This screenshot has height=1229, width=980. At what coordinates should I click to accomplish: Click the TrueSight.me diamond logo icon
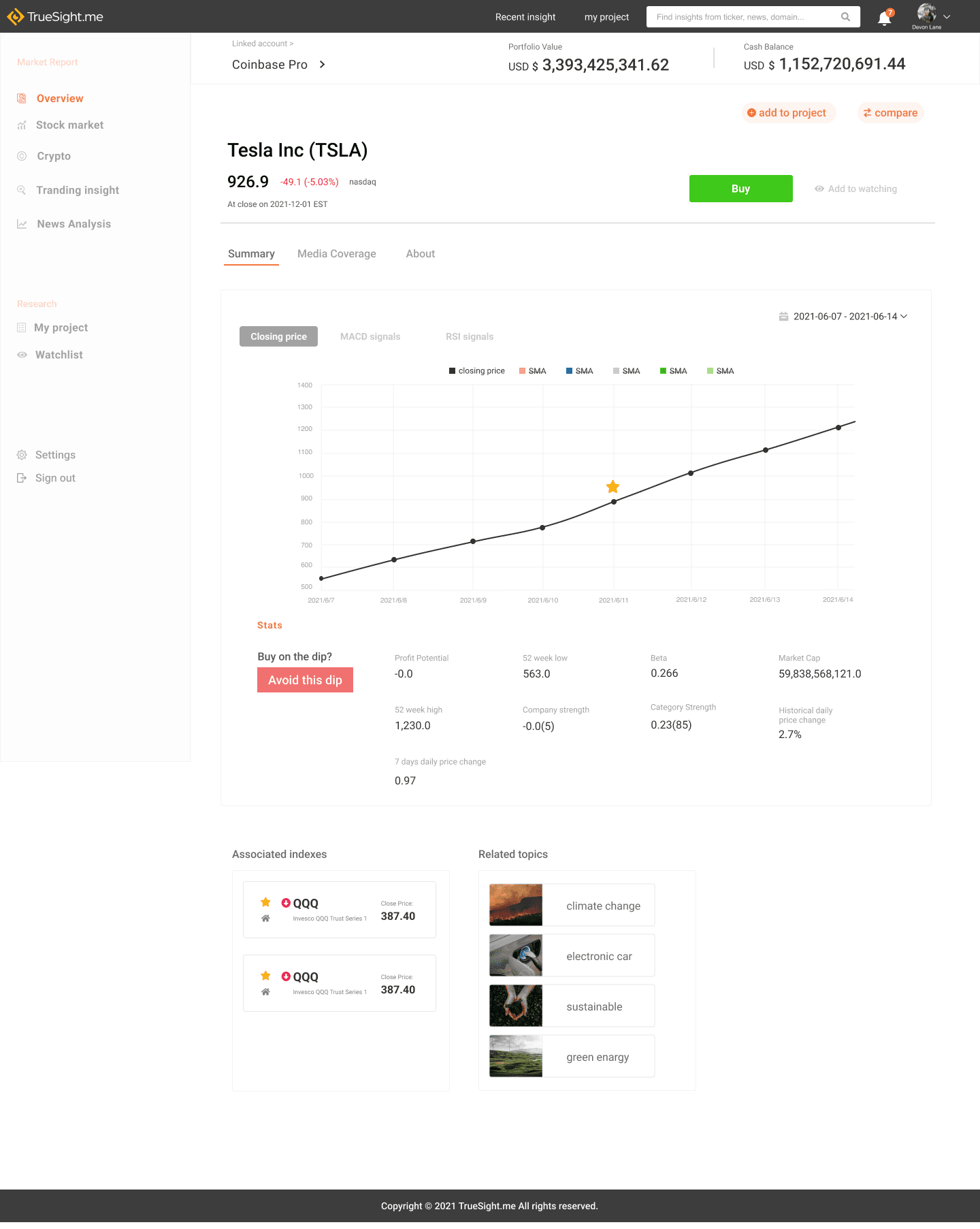[x=15, y=17]
